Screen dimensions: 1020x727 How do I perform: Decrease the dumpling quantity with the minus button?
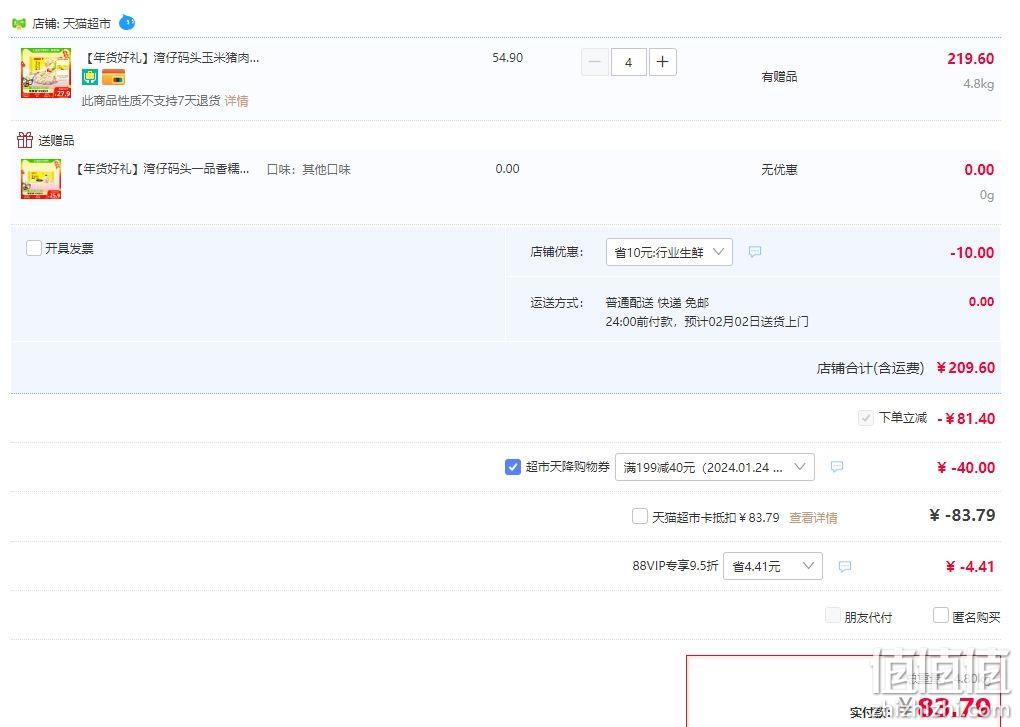595,62
